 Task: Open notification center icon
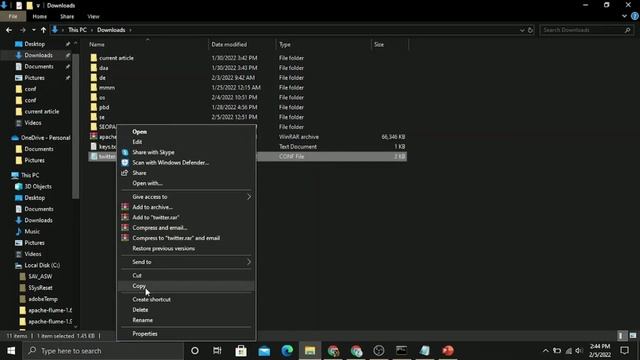624,351
